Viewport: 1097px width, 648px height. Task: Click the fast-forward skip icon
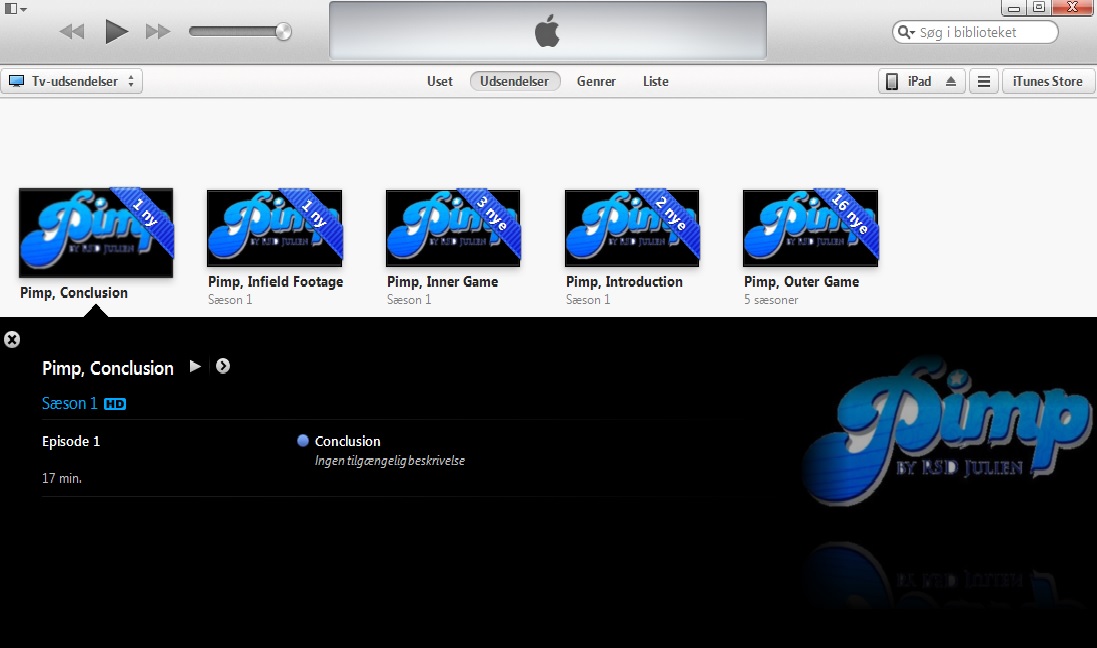pos(157,31)
